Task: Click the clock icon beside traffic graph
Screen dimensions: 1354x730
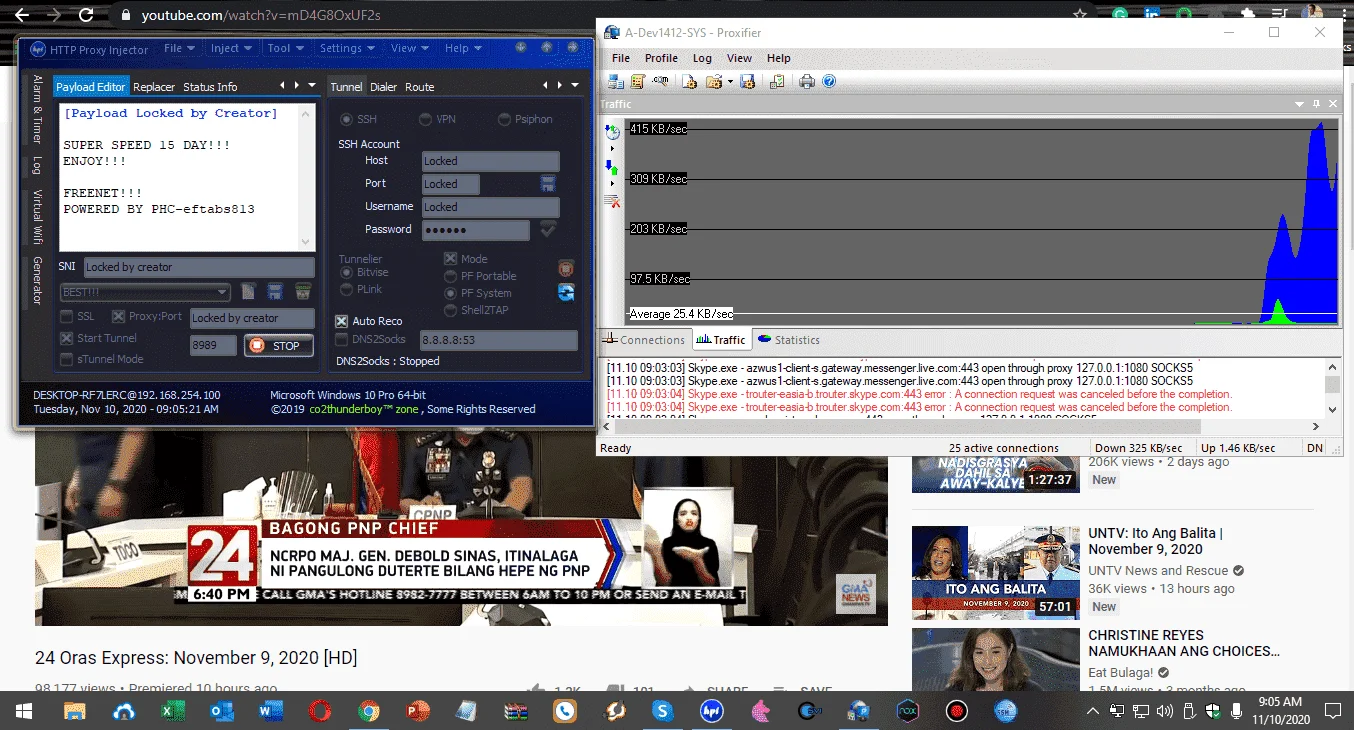Action: coord(613,131)
